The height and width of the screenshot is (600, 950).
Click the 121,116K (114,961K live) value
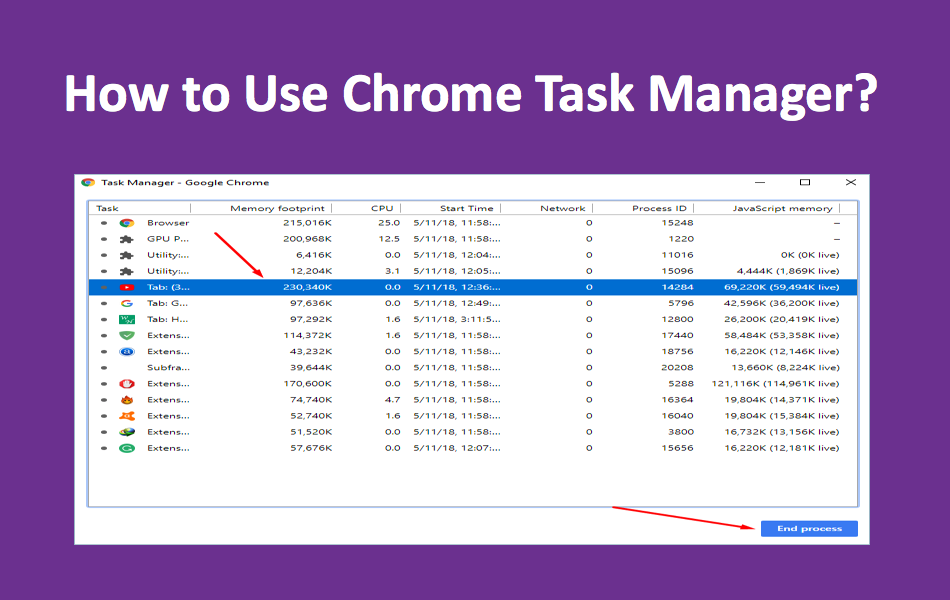pos(776,384)
